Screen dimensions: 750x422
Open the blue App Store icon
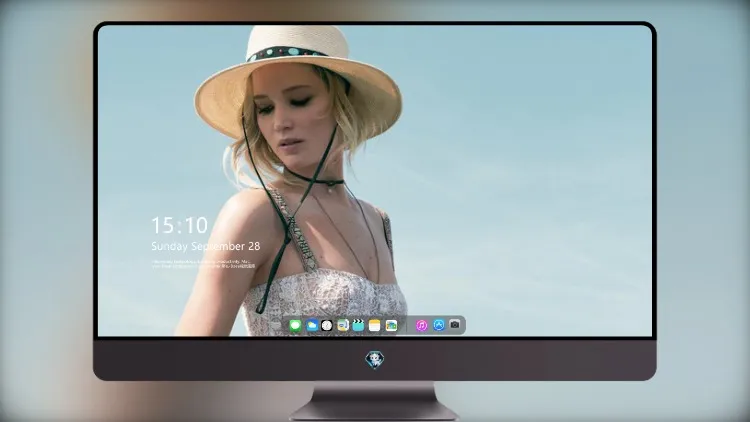tap(439, 325)
